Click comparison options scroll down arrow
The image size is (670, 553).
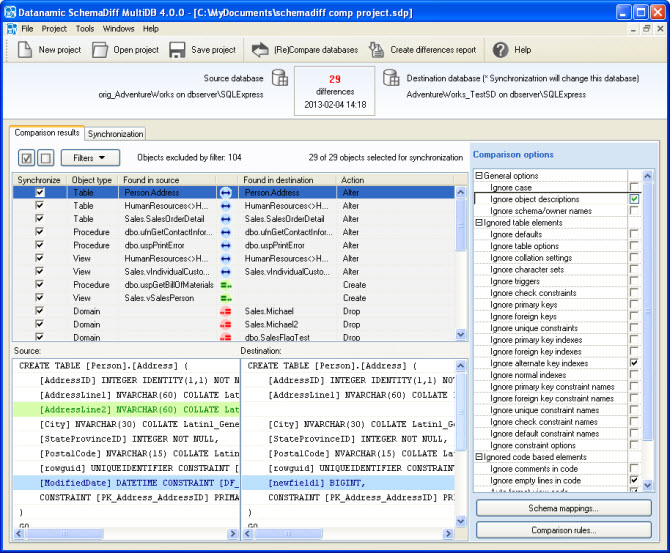(x=647, y=485)
